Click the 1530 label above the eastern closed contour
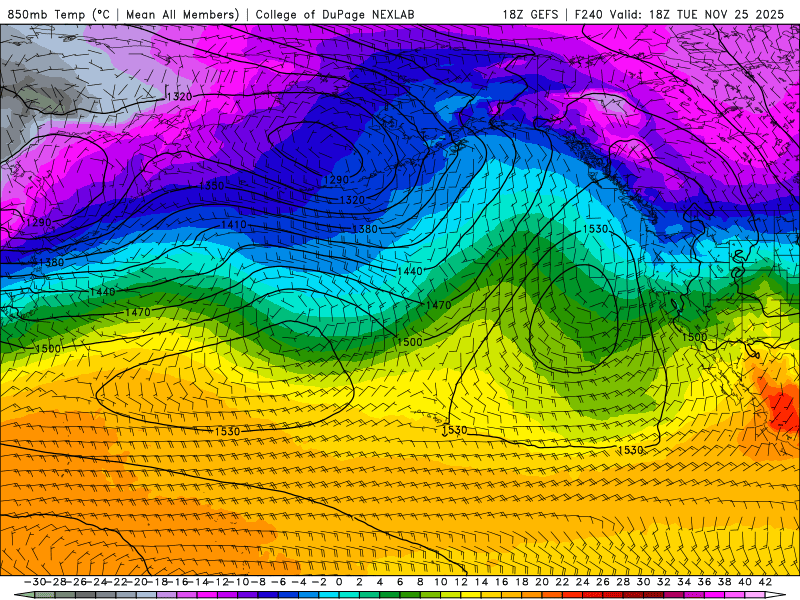This screenshot has width=800, height=600. tap(595, 229)
